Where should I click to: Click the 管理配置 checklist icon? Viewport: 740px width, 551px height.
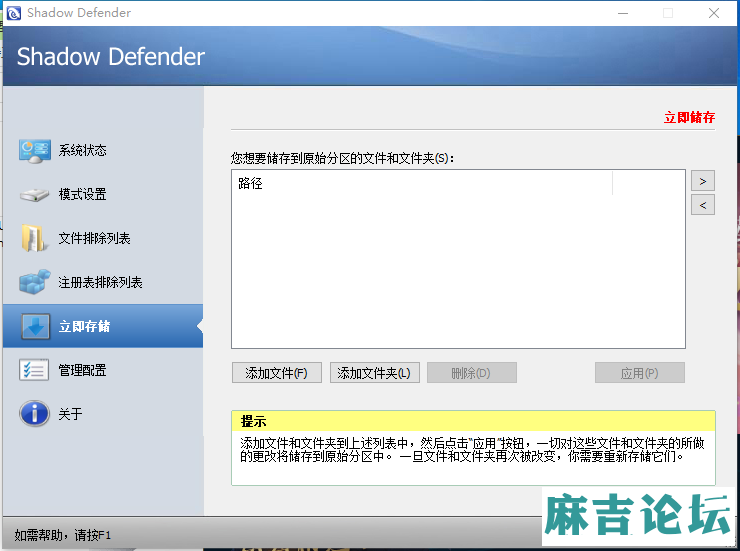(x=34, y=370)
